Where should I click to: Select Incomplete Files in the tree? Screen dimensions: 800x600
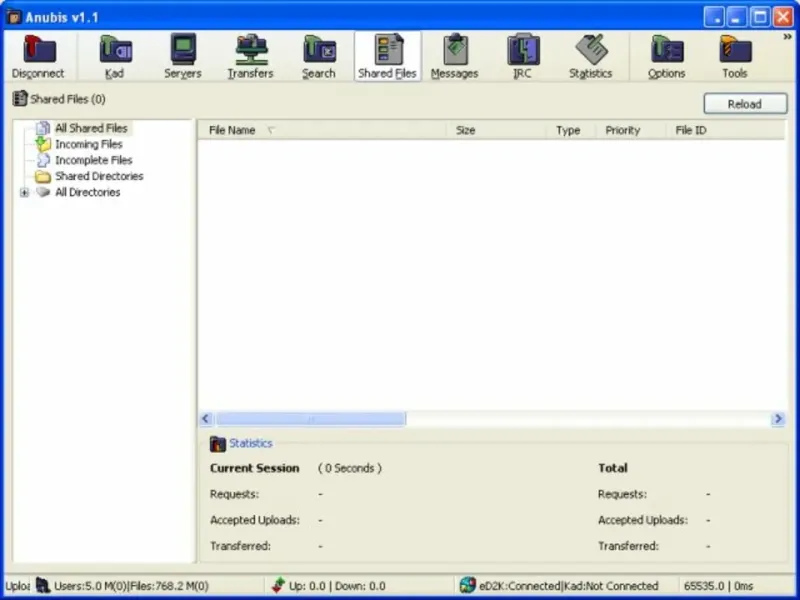click(x=93, y=160)
